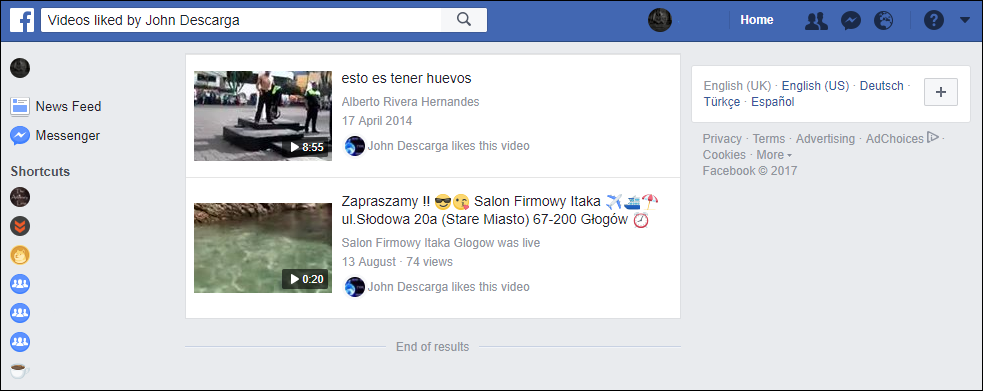Open the profile avatar in top bar
Screen dimensions: 983x391
click(x=660, y=20)
